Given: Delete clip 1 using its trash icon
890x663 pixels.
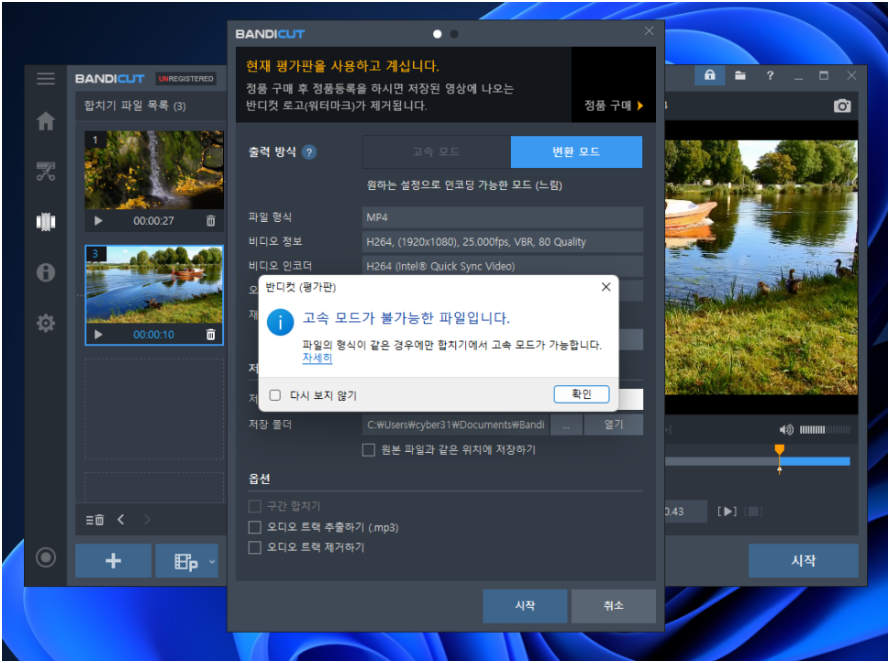Looking at the screenshot, I should tap(211, 221).
